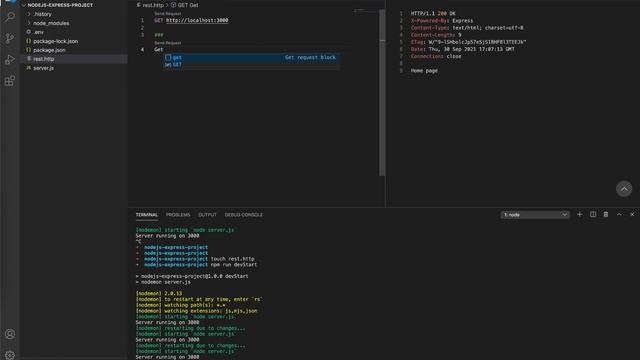This screenshot has width=640, height=360.
Task: Click the '[nodemon] 2.0.13' terminal line
Action: pyautogui.click(x=159, y=293)
